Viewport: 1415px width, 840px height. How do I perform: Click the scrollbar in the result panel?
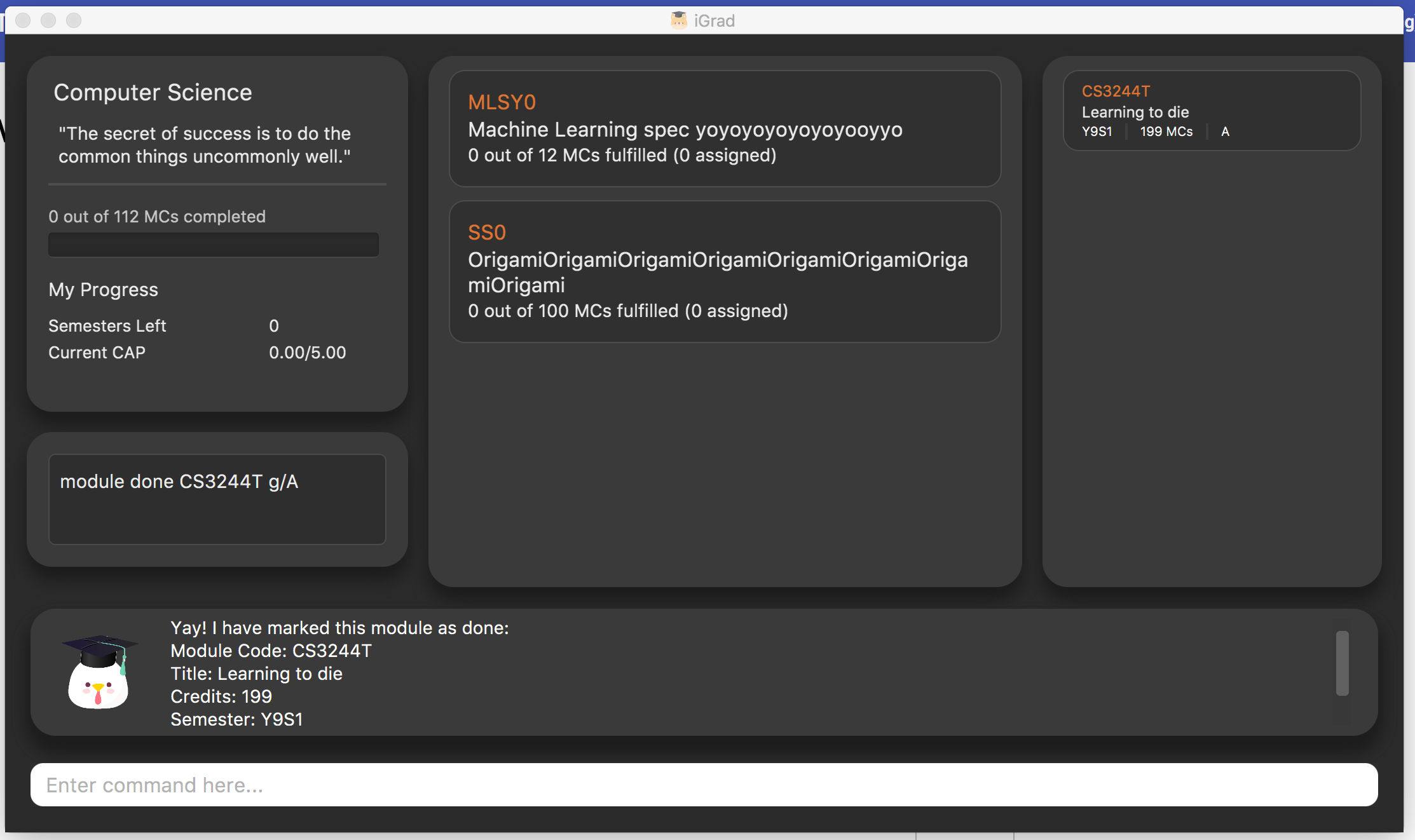(x=1343, y=663)
